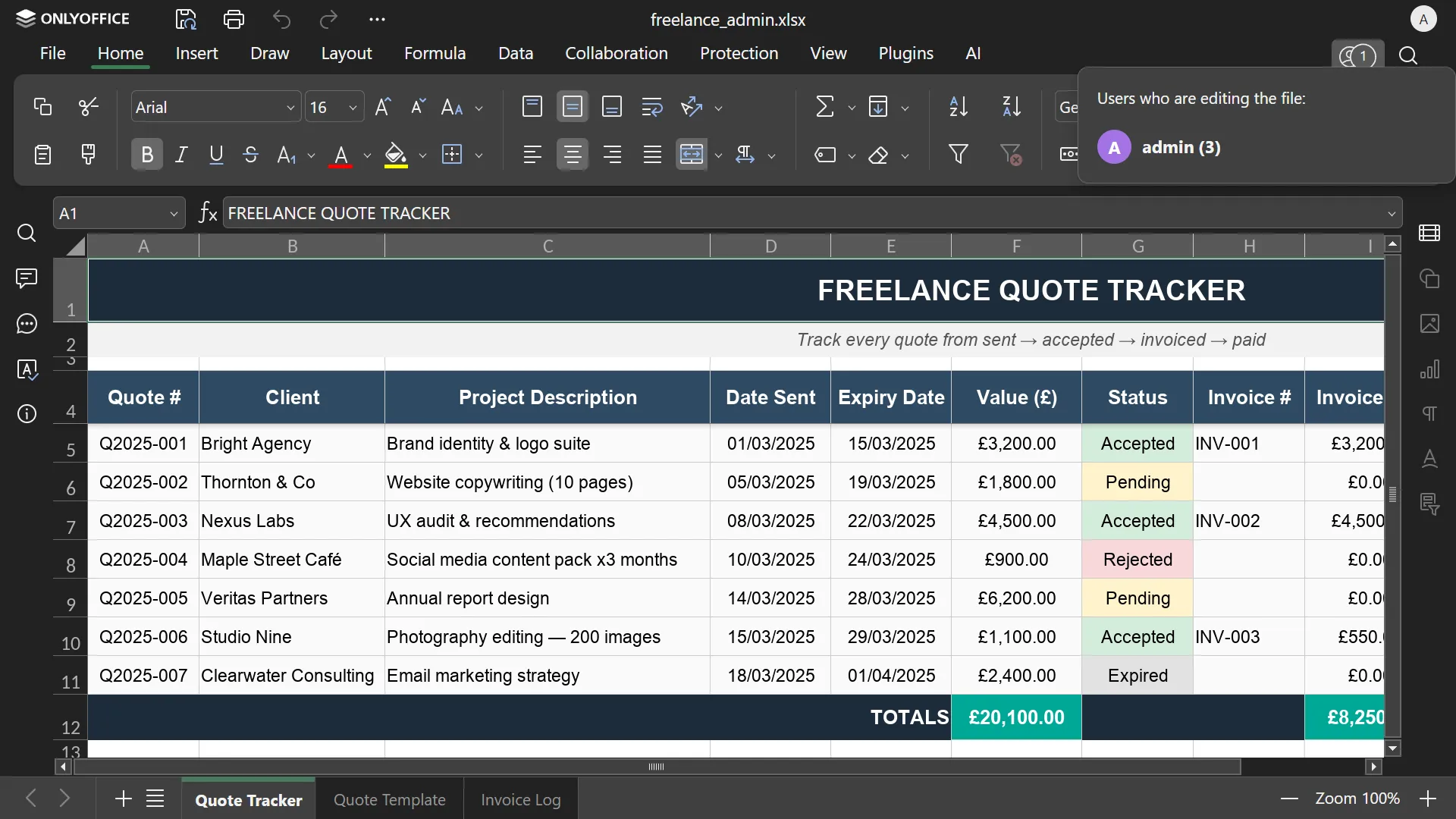1456x819 pixels.
Task: Select the Wrap text tool
Action: (651, 106)
